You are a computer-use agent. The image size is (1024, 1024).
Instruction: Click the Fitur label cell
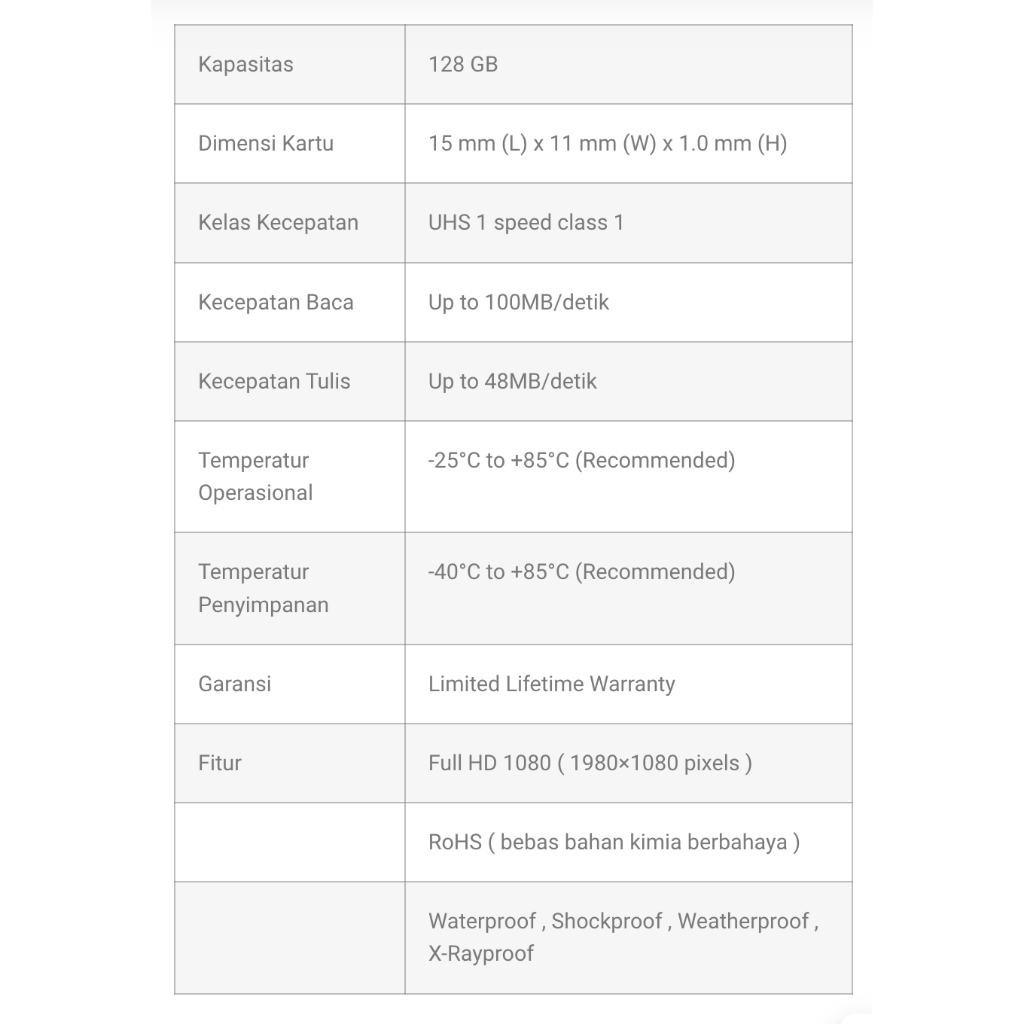point(220,764)
